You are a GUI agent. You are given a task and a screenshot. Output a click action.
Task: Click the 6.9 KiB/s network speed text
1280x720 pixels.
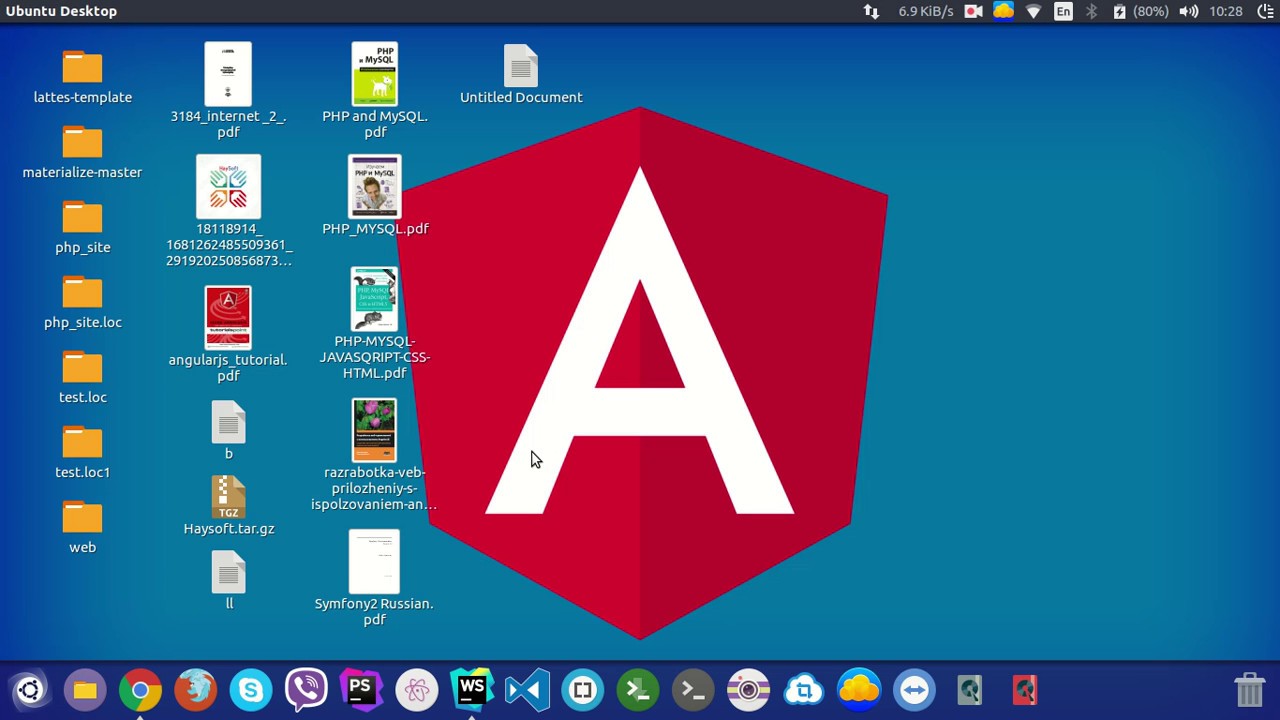925,11
